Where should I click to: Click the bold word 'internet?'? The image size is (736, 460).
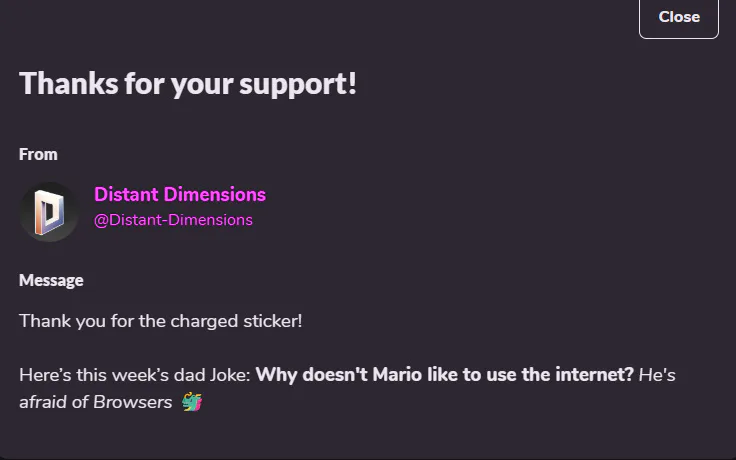(x=595, y=375)
